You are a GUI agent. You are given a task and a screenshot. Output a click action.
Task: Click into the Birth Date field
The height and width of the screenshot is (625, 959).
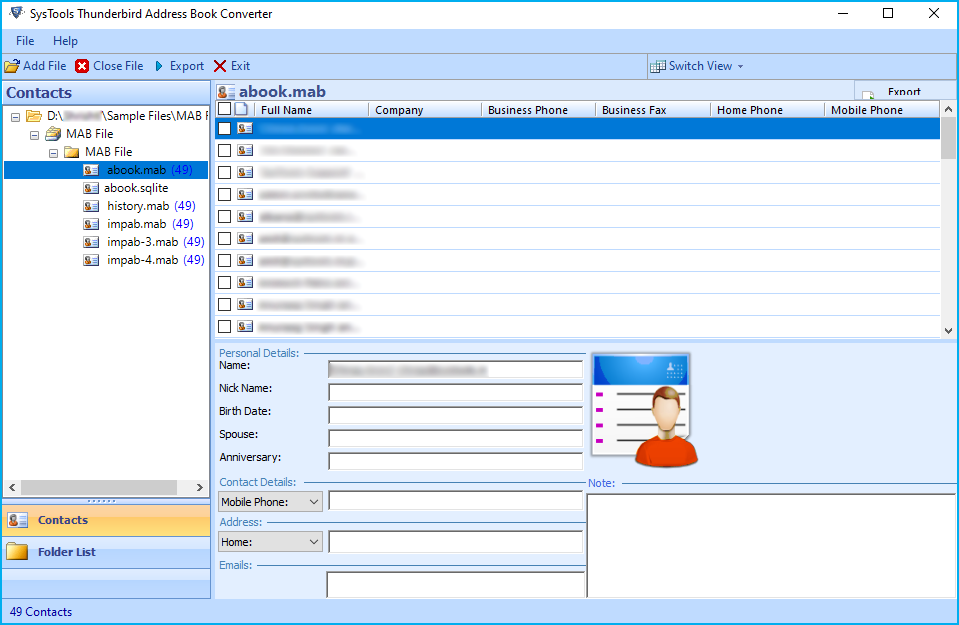tap(456, 415)
